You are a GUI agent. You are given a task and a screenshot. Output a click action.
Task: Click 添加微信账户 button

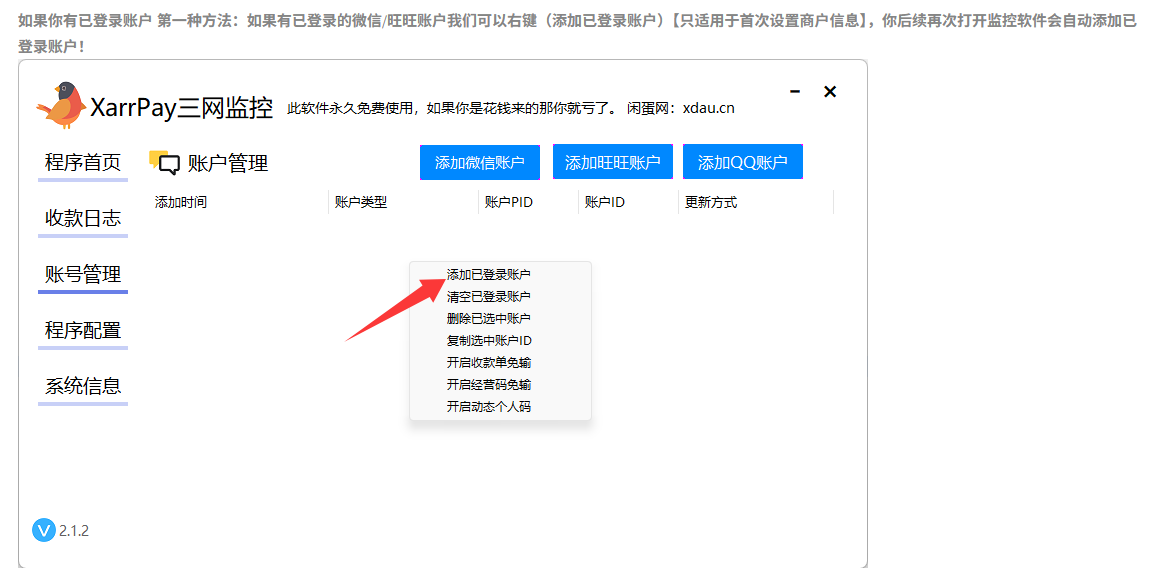[479, 163]
